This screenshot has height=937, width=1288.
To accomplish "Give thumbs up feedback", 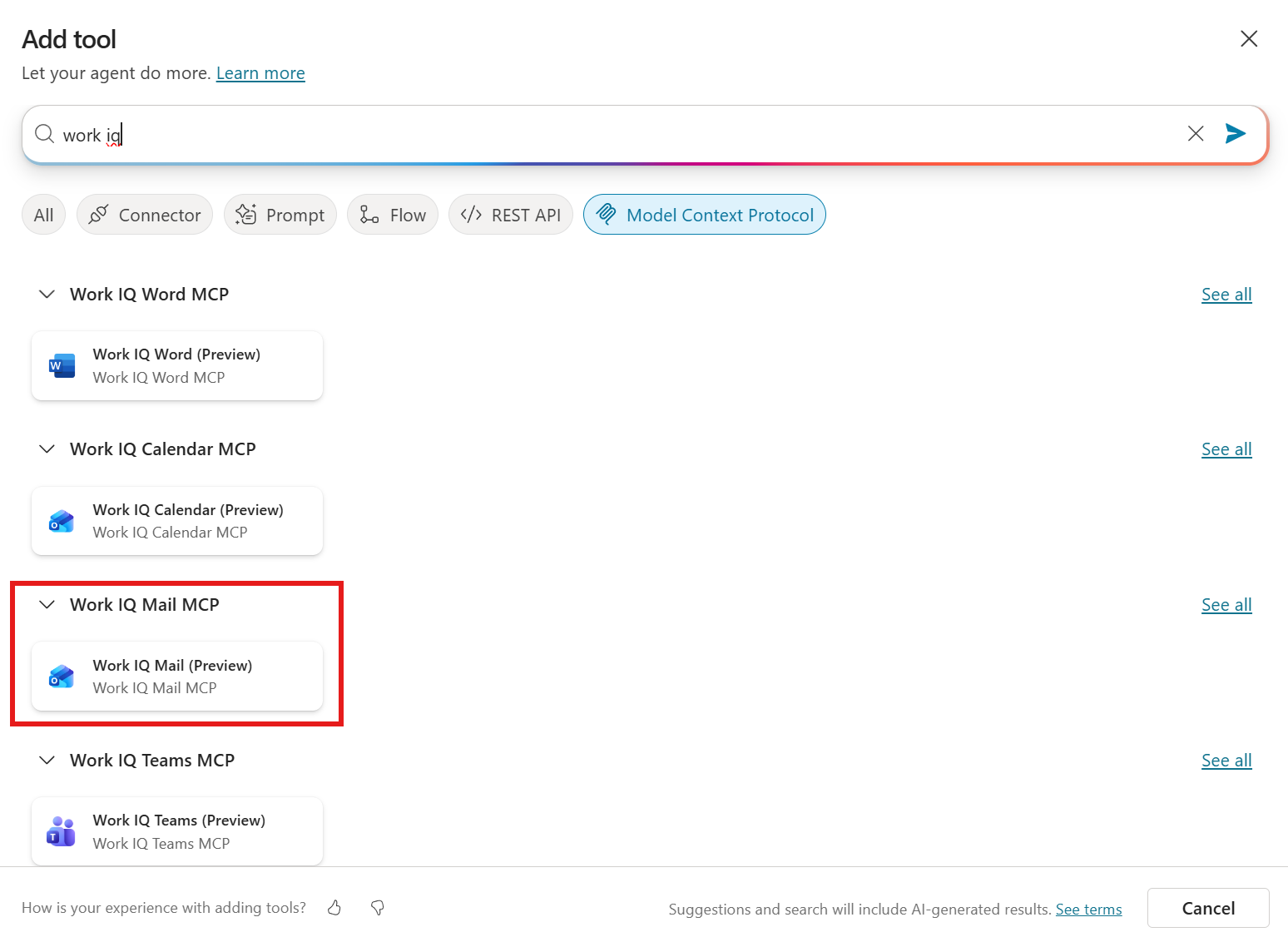I will [x=334, y=908].
